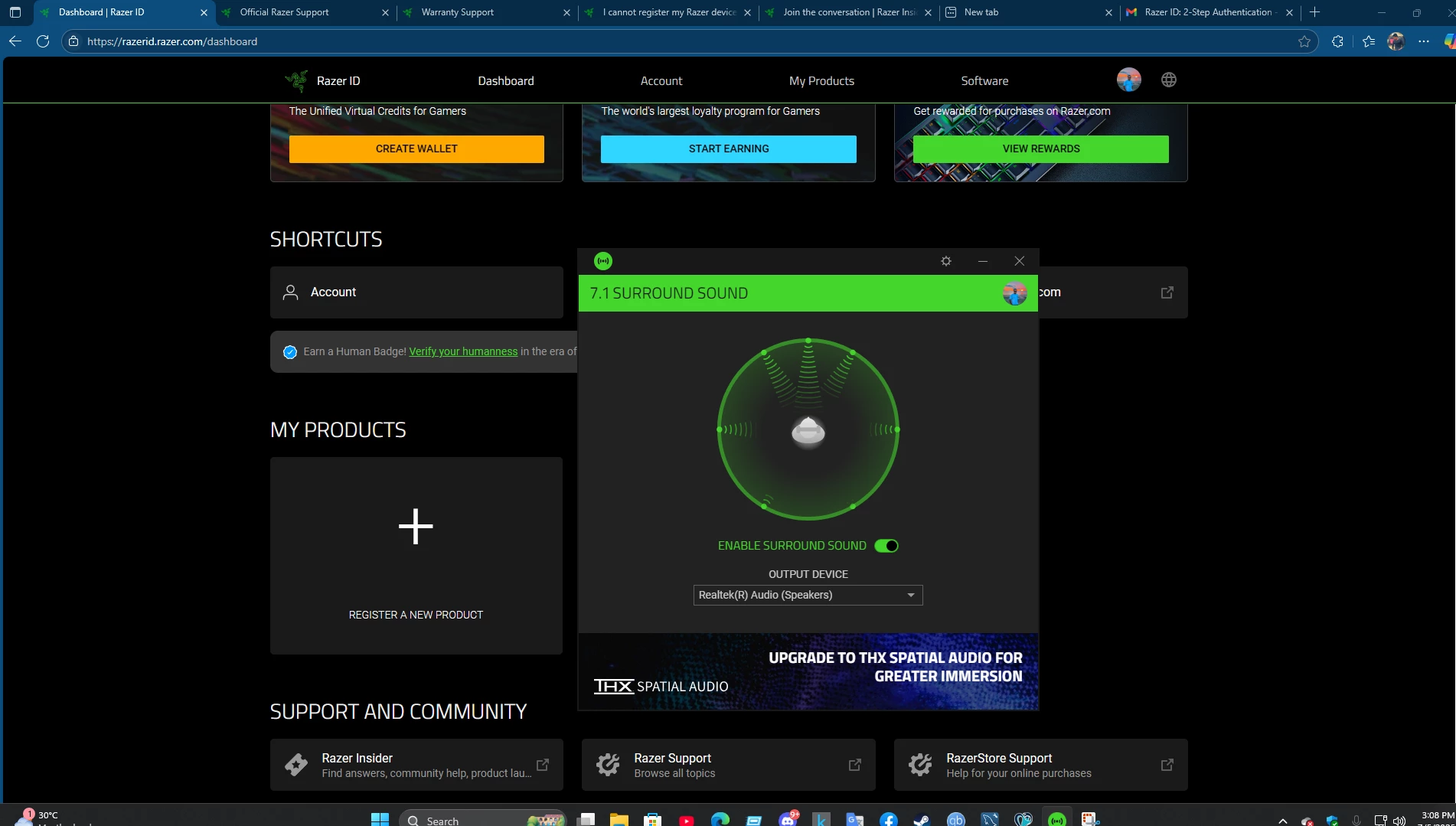Image resolution: width=1456 pixels, height=826 pixels.
Task: Open the Account nav item
Action: tap(661, 81)
